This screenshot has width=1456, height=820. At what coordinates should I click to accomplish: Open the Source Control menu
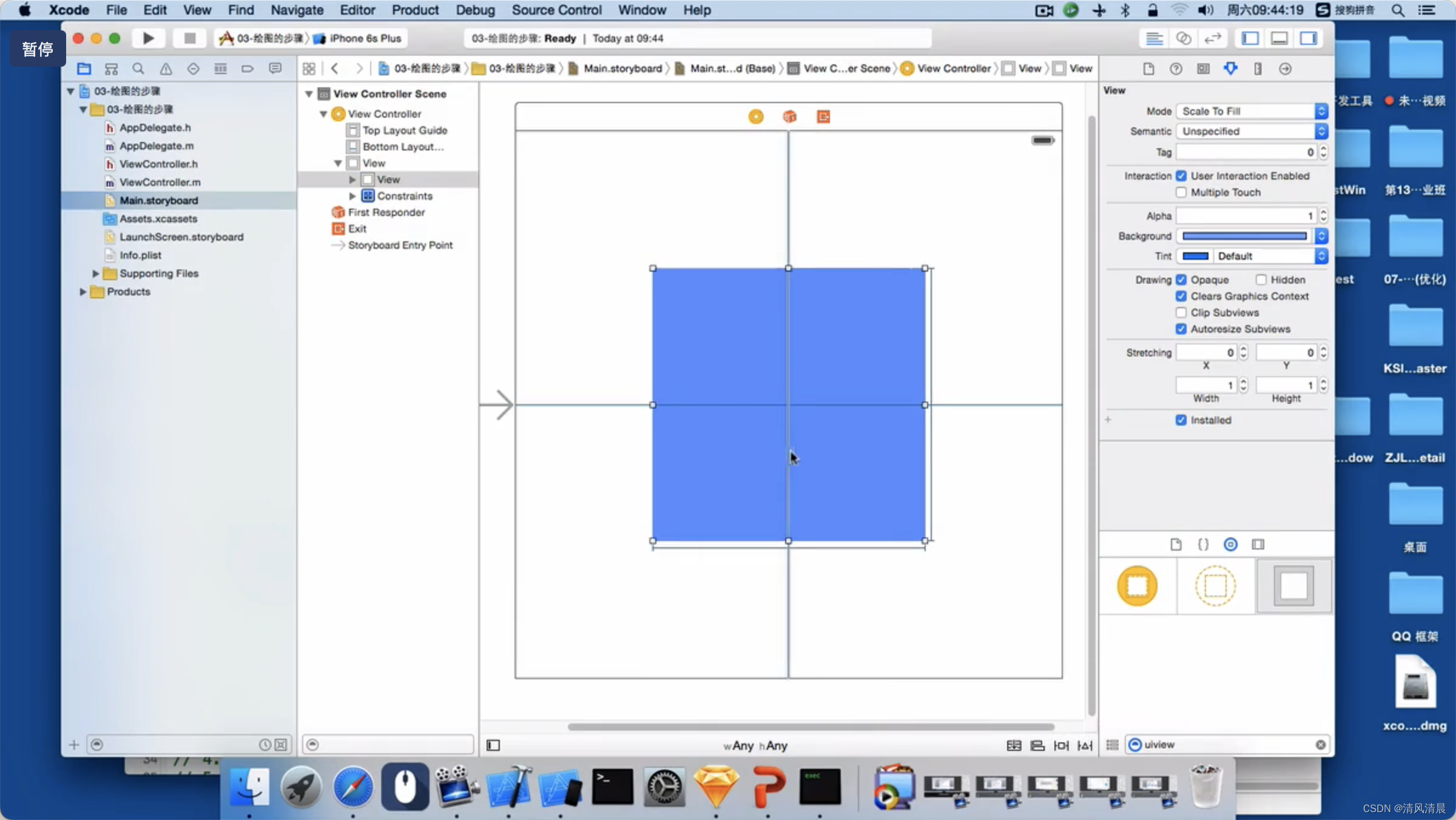[x=556, y=10]
